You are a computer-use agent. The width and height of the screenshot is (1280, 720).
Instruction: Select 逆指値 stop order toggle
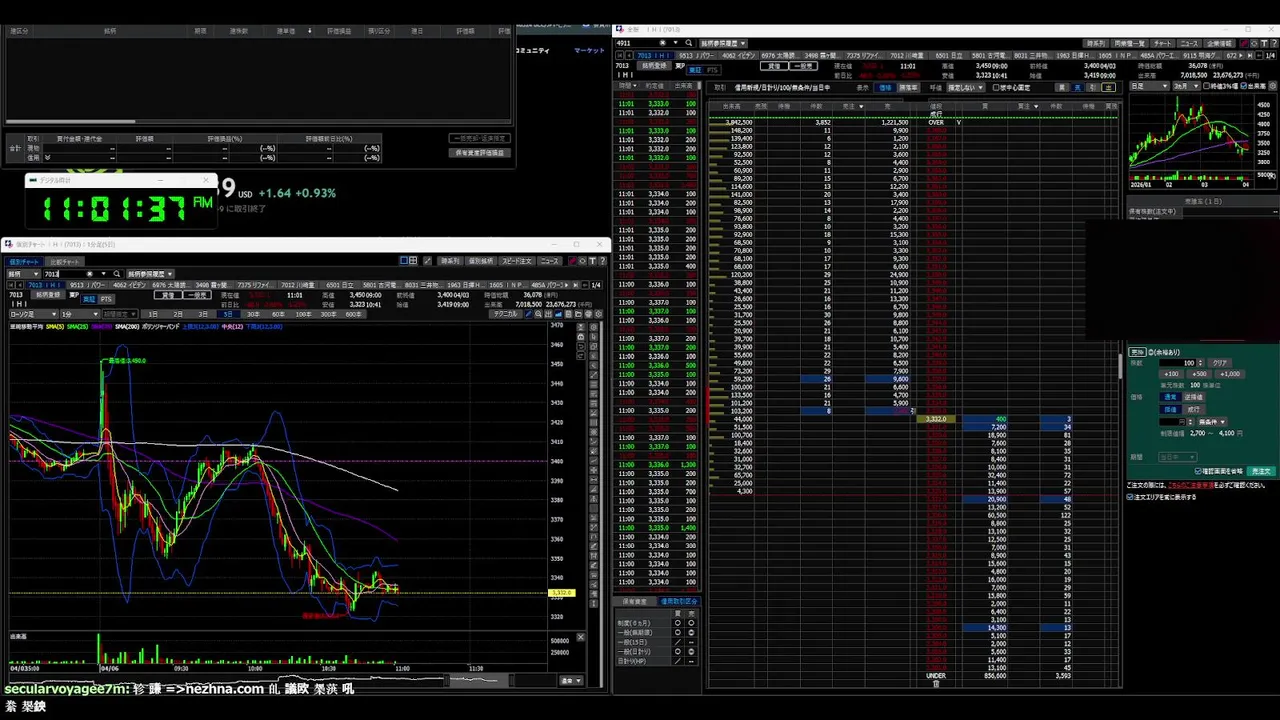click(x=1194, y=397)
